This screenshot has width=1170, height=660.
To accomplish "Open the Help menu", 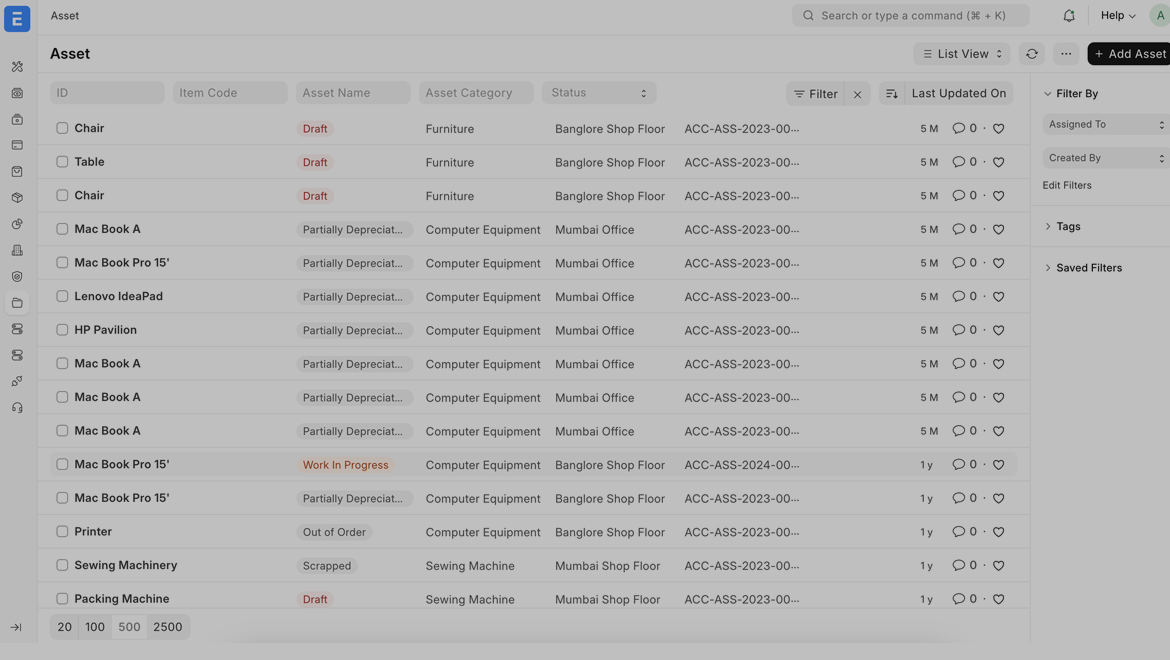I will 1117,16.
